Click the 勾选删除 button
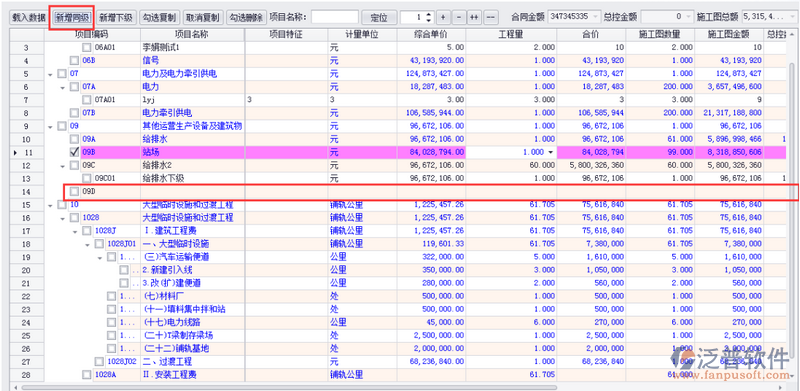This screenshot has width=800, height=391. (x=245, y=17)
